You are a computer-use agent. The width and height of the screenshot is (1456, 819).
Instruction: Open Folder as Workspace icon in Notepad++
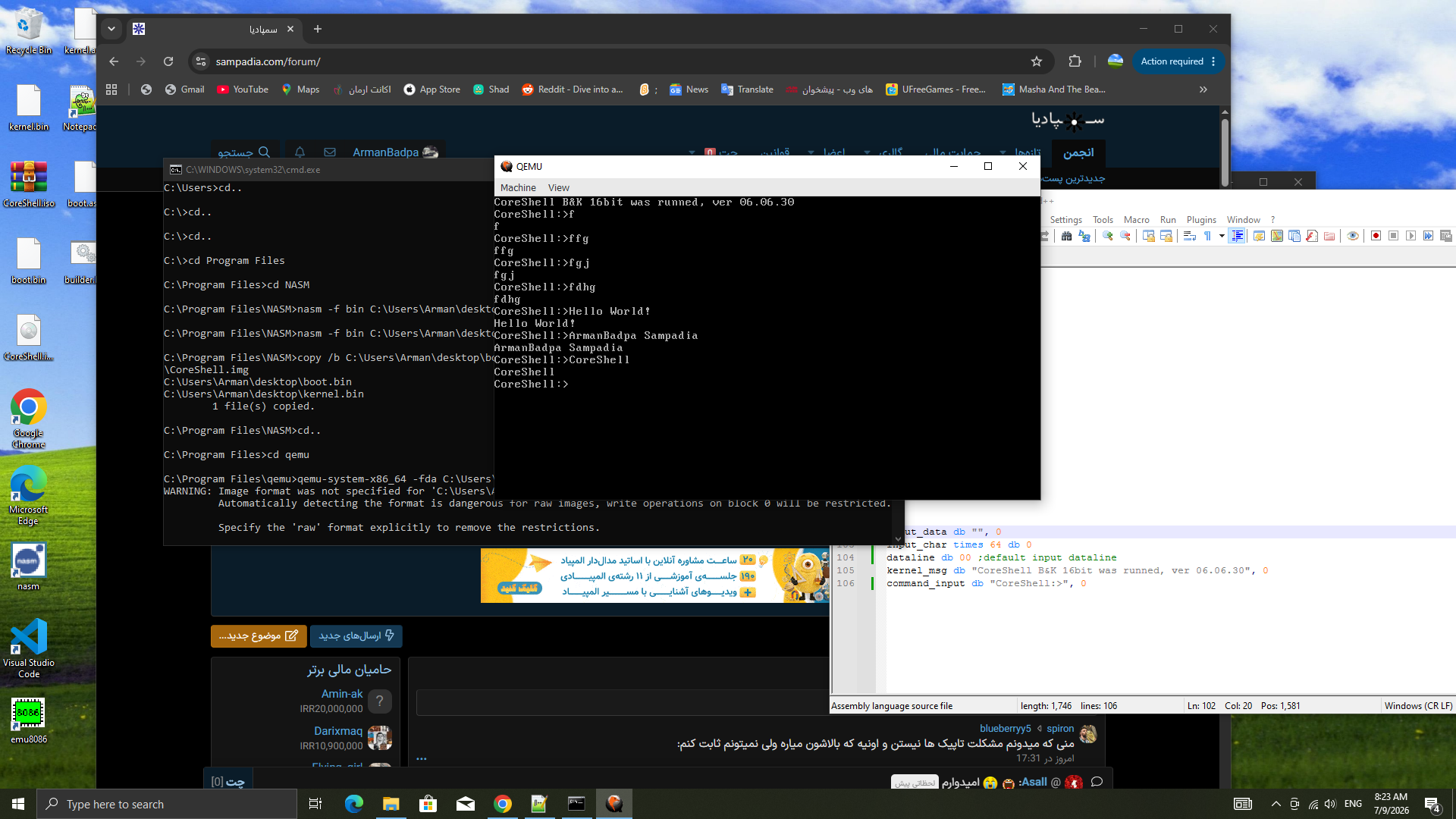pos(1329,236)
